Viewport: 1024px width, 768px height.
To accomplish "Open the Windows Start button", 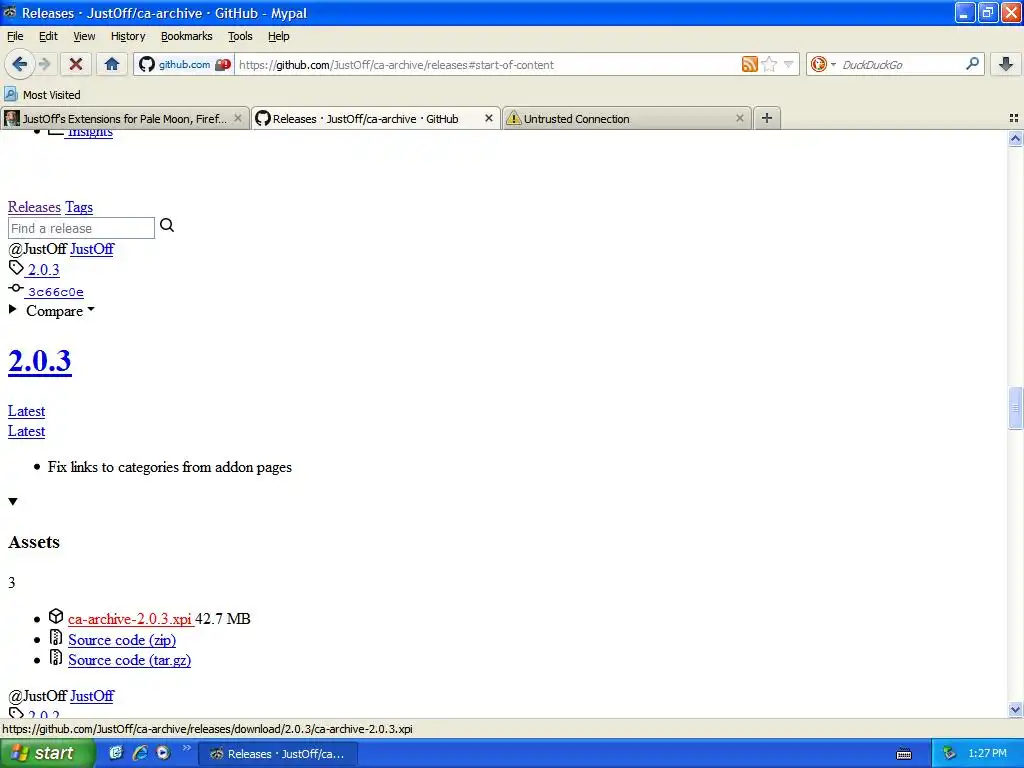I will coord(47,753).
